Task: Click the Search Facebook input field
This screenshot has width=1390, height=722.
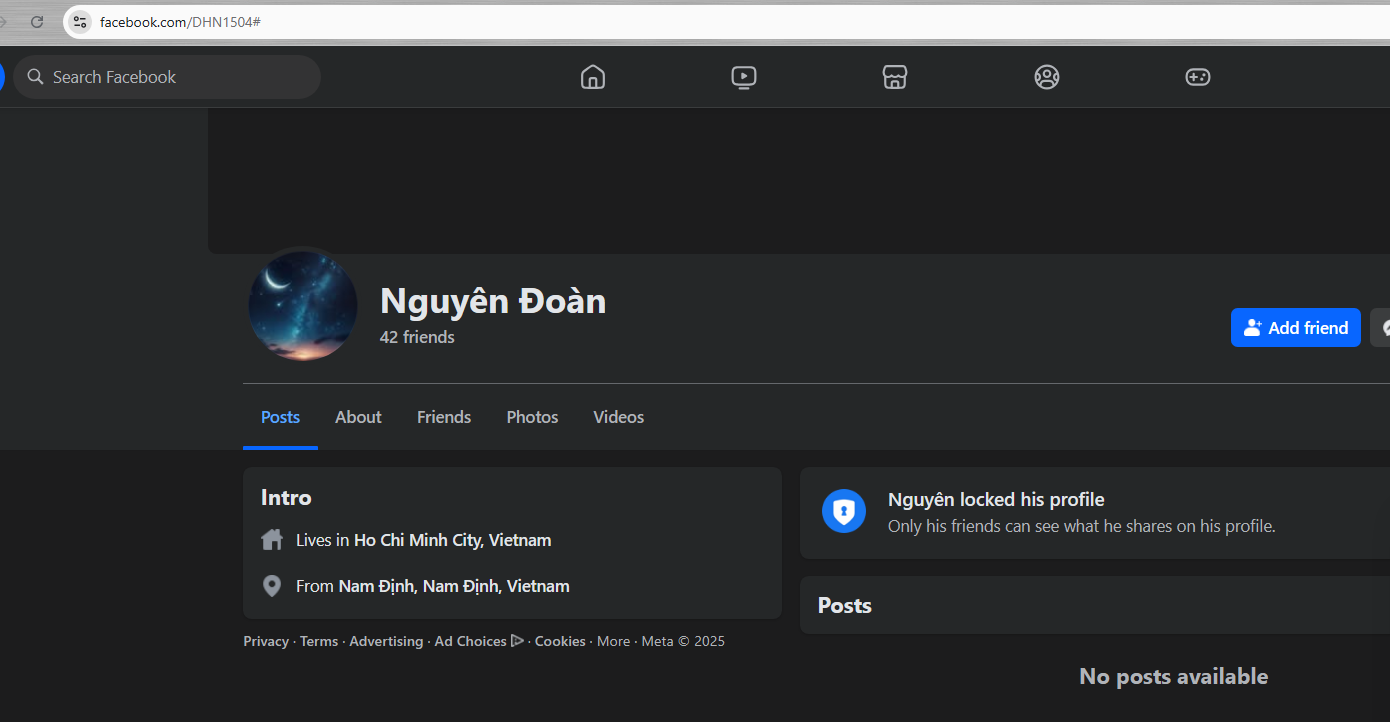Action: tap(167, 77)
